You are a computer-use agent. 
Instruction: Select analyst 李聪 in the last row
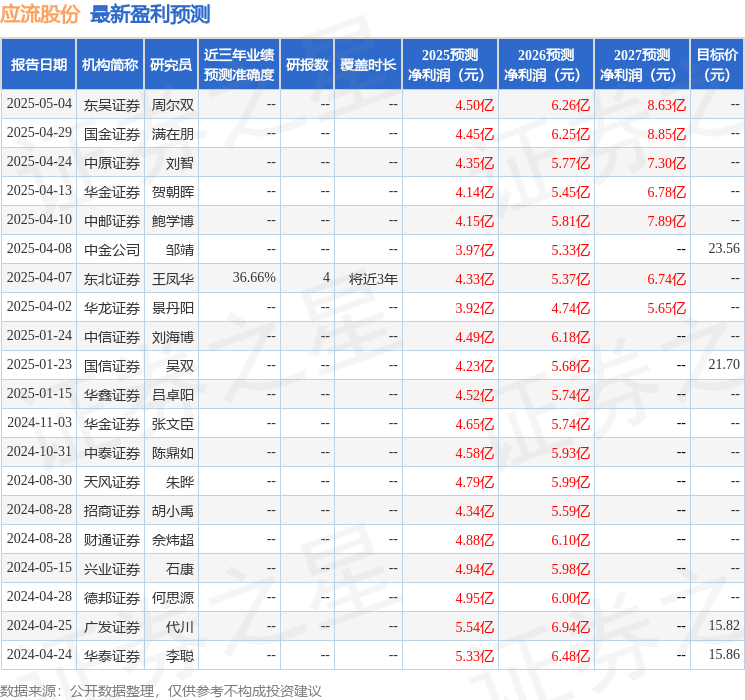tap(180, 656)
